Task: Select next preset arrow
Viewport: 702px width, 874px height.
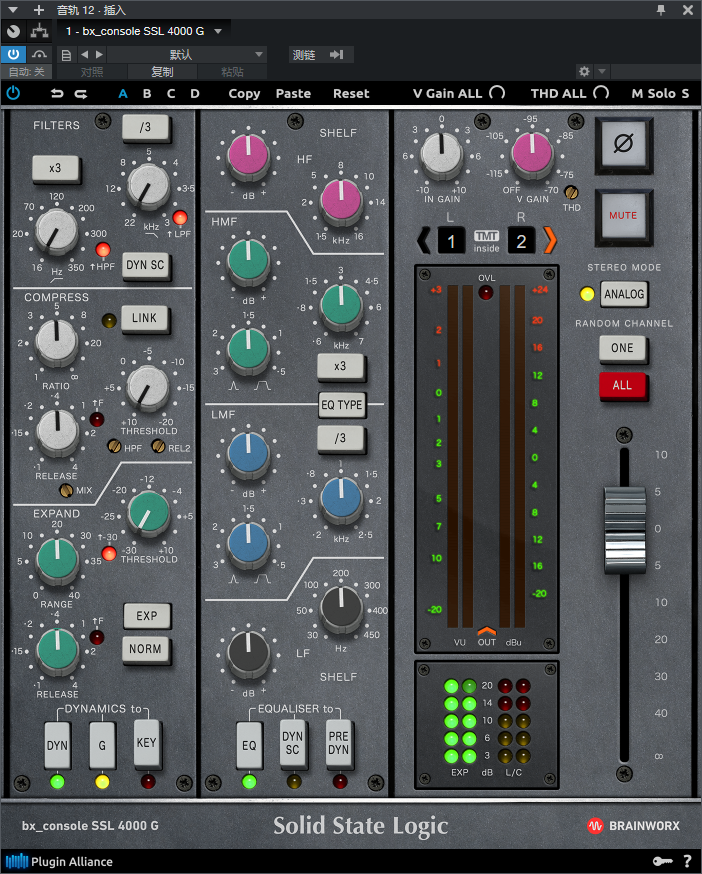Action: (99, 55)
